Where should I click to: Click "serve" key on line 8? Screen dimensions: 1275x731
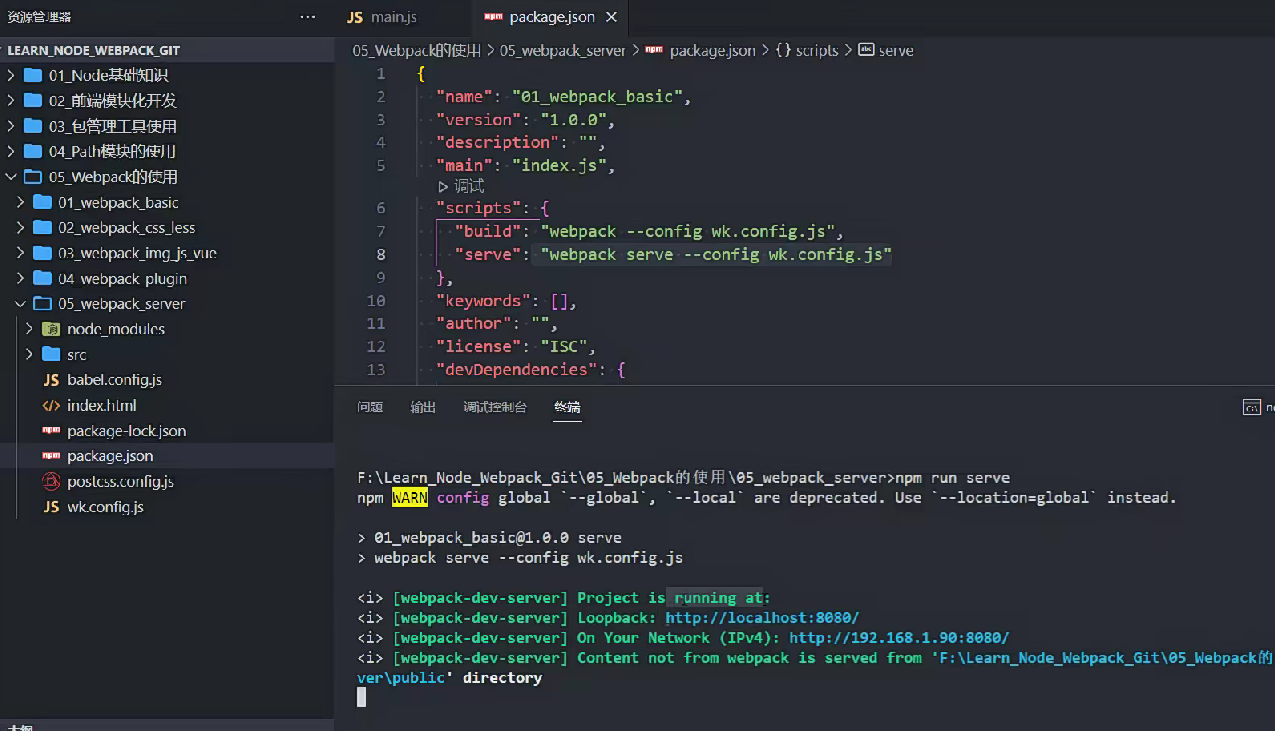(x=488, y=255)
